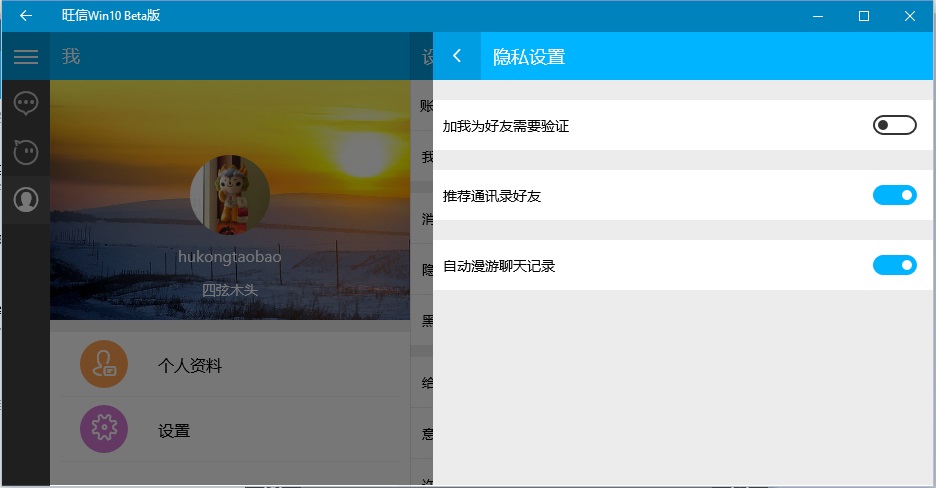This screenshot has height=488, width=936.
Task: Click the title bar back arrow
Action: 26,16
